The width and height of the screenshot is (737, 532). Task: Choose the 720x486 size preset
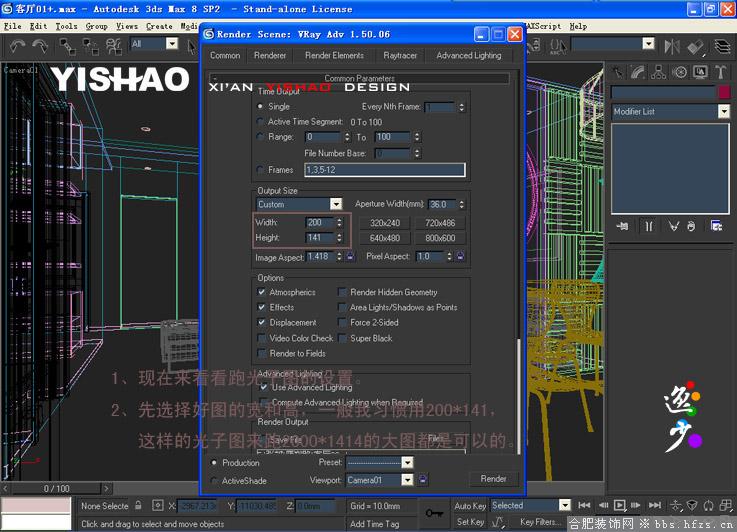coord(440,223)
